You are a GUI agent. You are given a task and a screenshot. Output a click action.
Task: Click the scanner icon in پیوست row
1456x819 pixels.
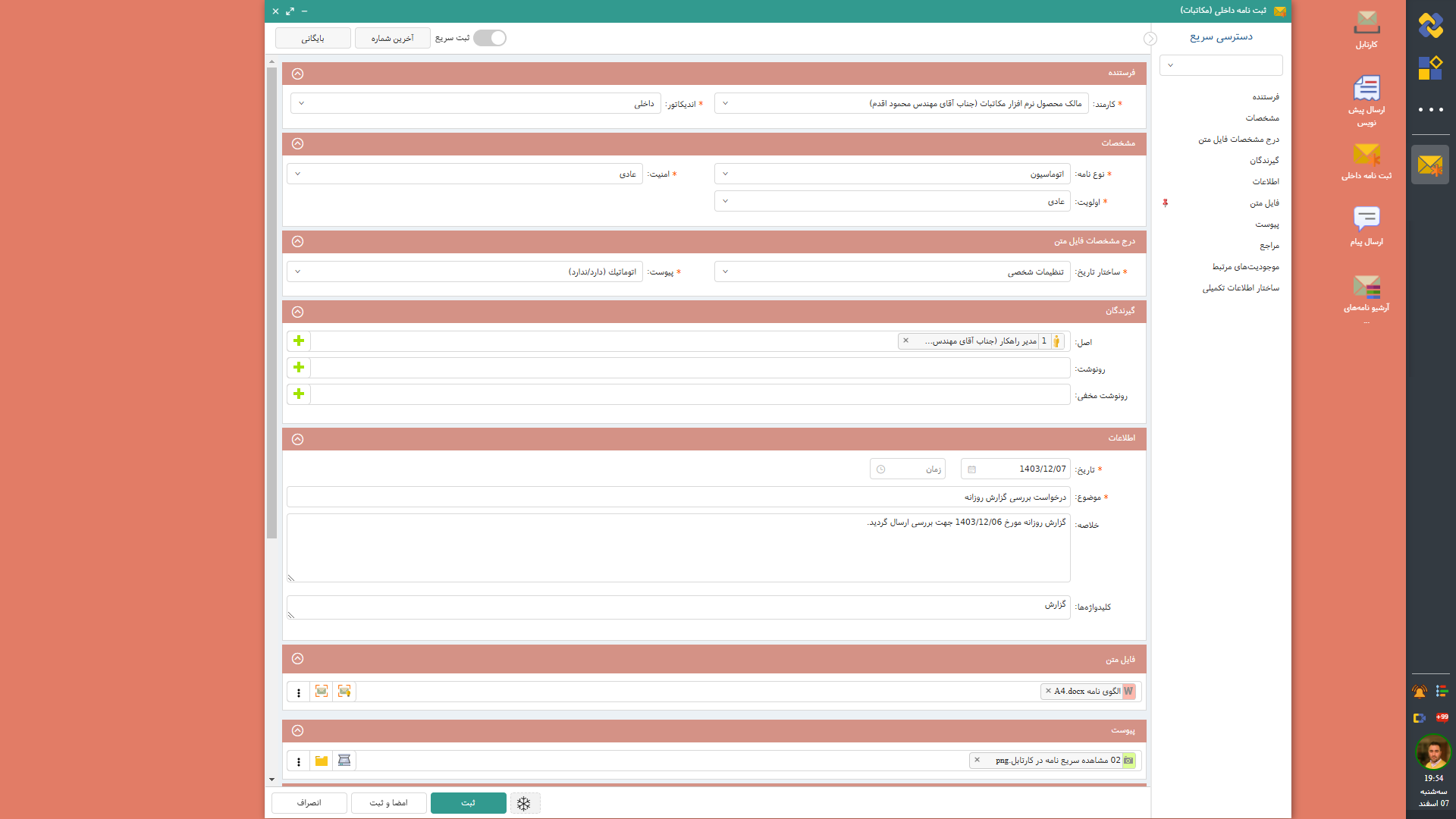(344, 761)
